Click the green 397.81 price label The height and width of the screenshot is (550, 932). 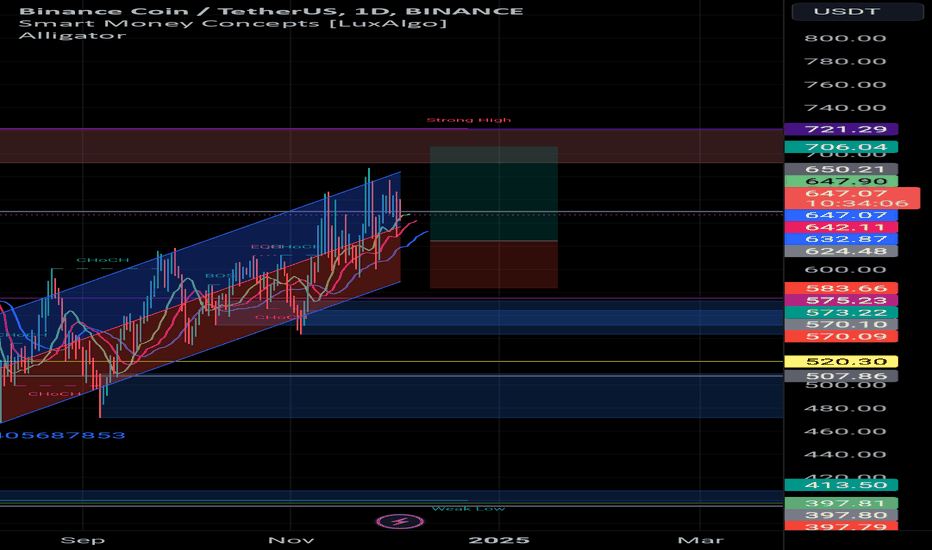841,503
